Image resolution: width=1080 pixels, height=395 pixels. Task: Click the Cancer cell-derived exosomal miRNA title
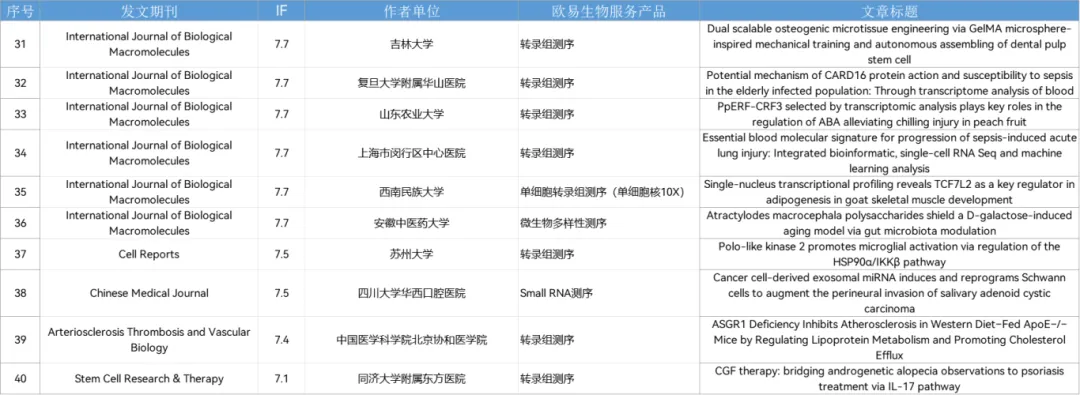890,293
